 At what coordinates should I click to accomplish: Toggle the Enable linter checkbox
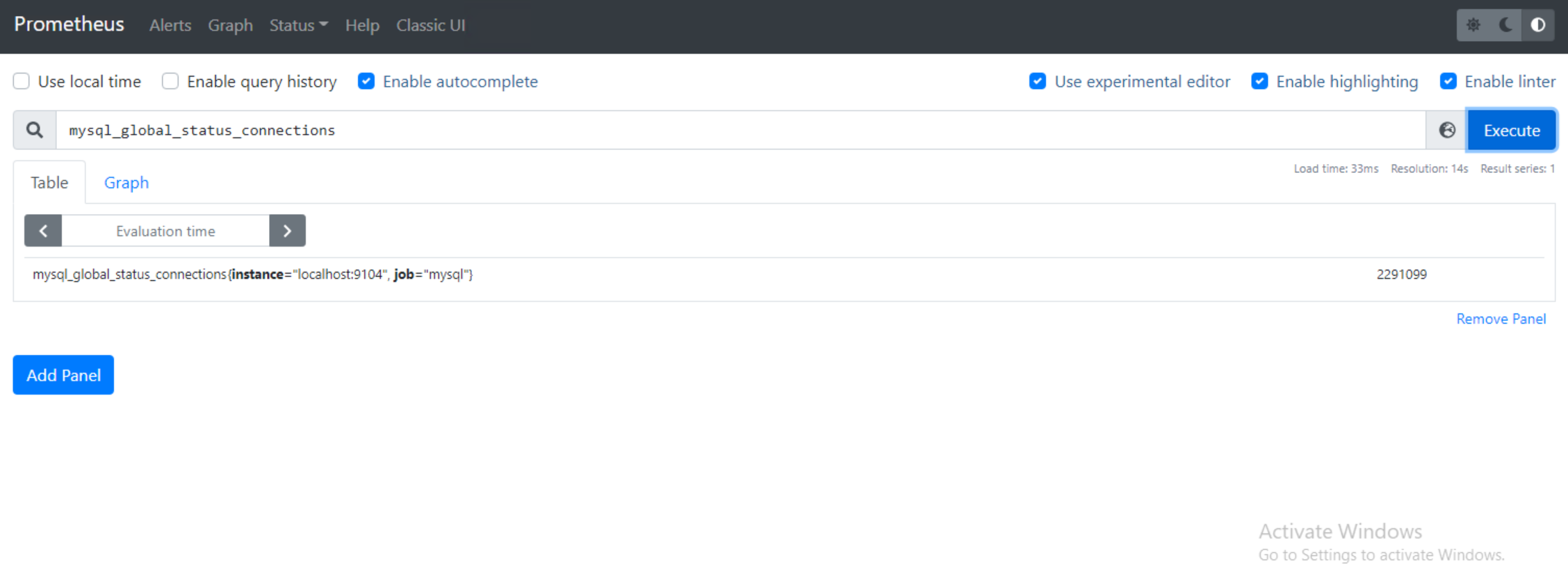pyautogui.click(x=1448, y=81)
